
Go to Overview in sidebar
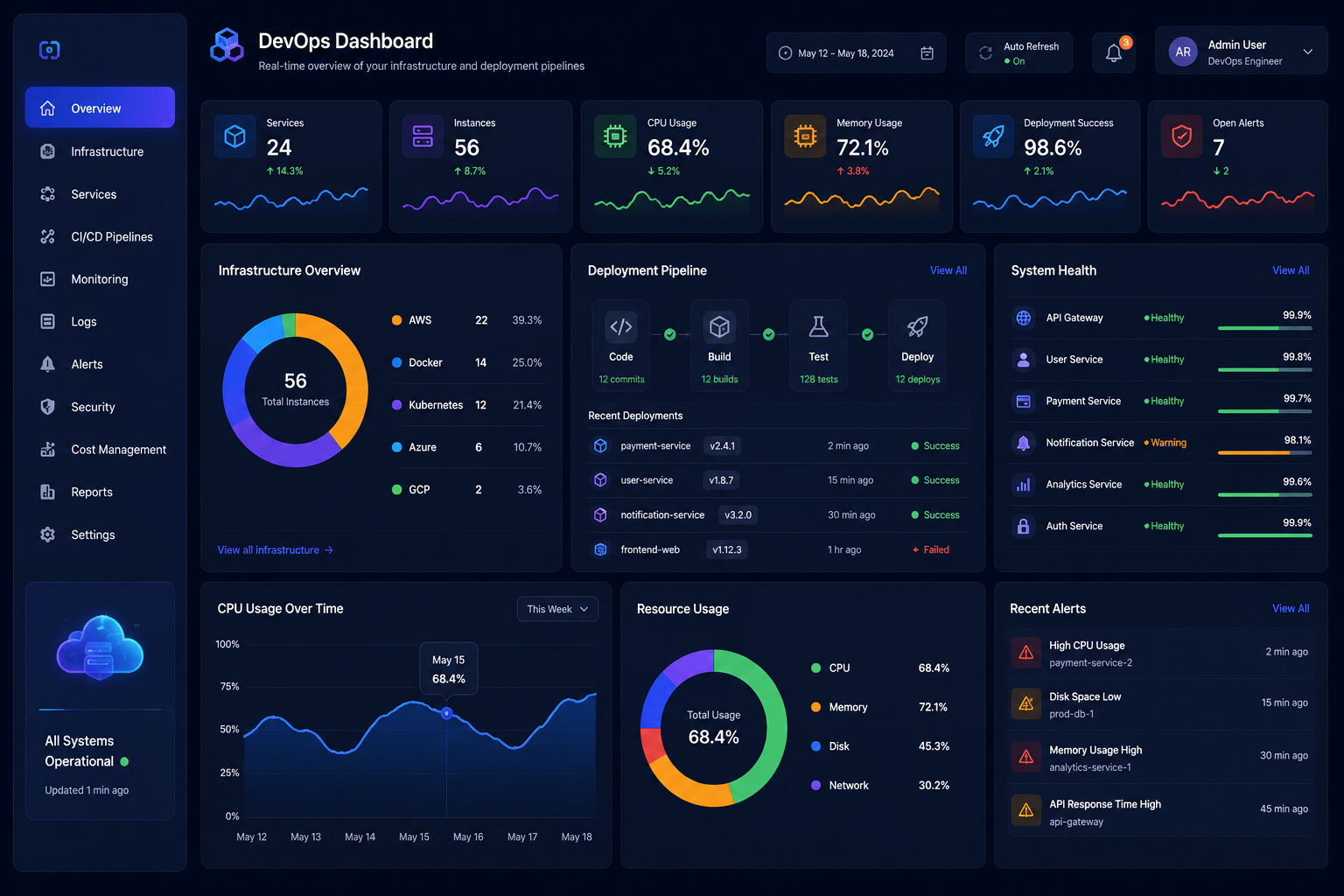100,108
